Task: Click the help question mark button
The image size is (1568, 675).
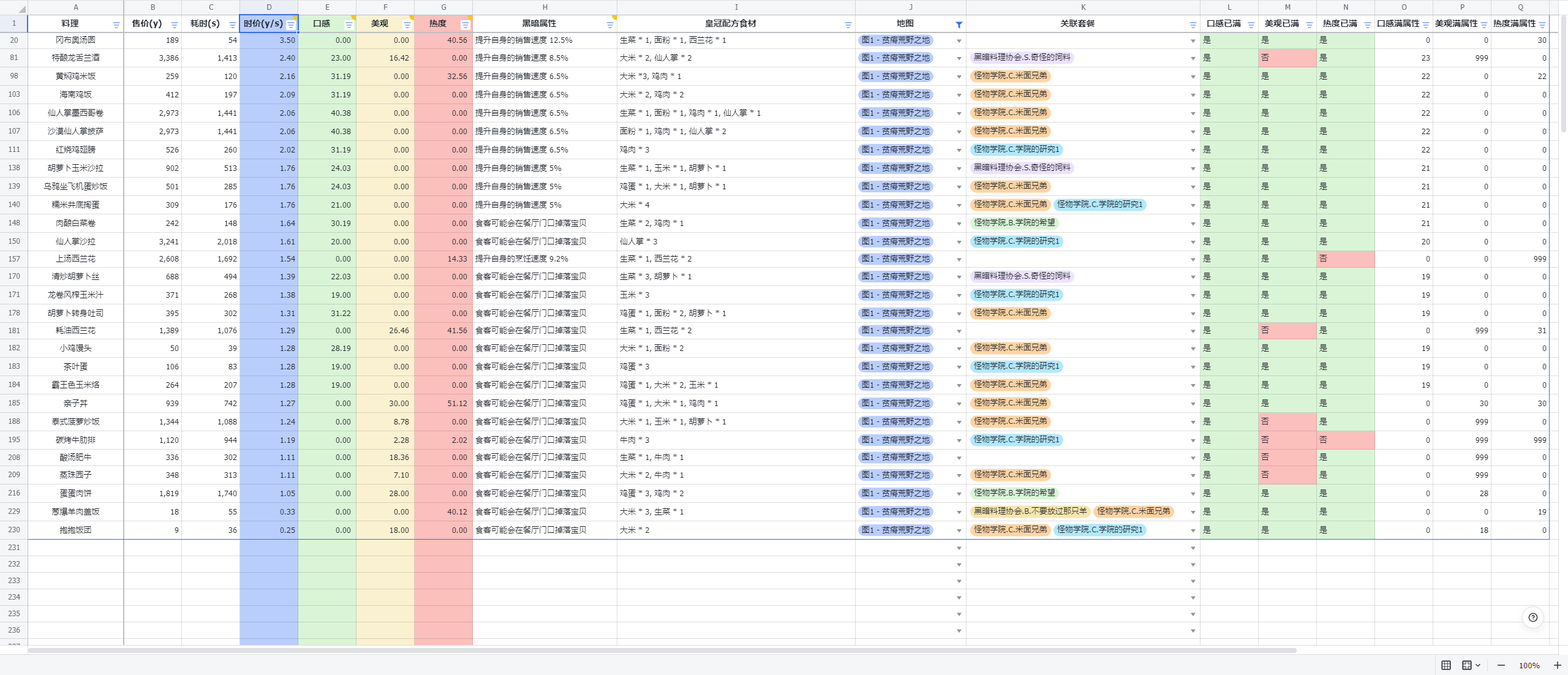Action: [1532, 617]
